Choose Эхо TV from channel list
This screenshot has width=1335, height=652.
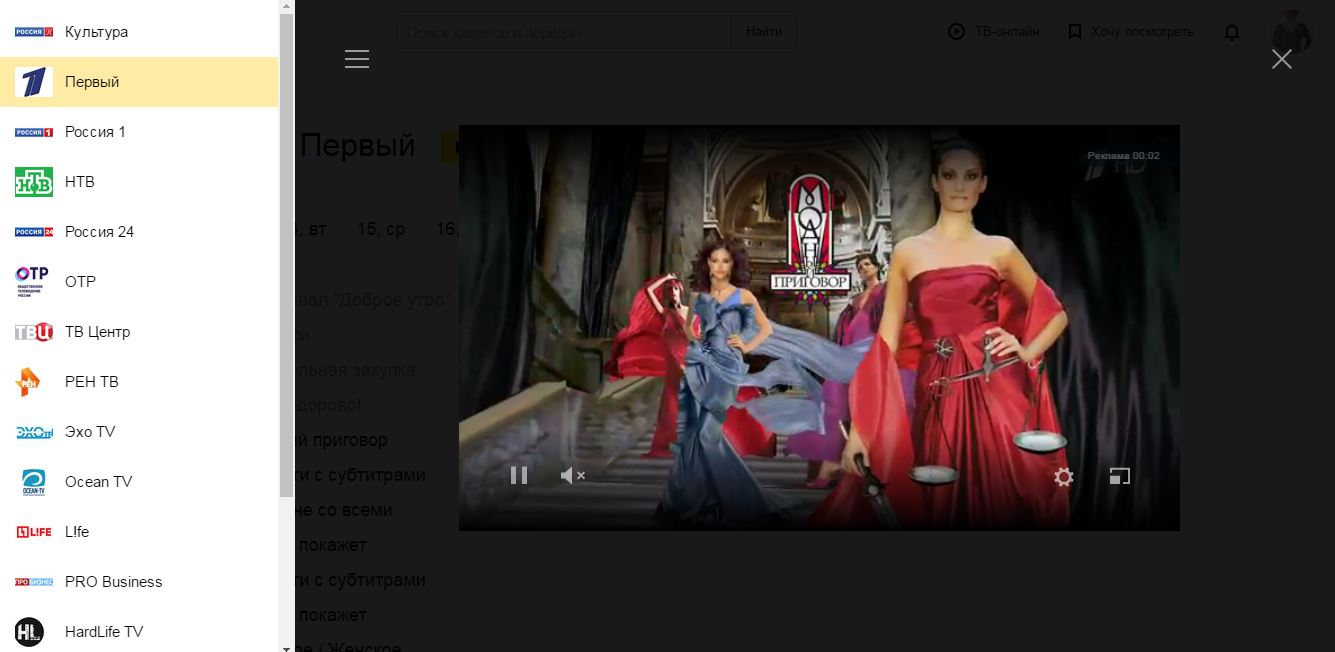139,432
